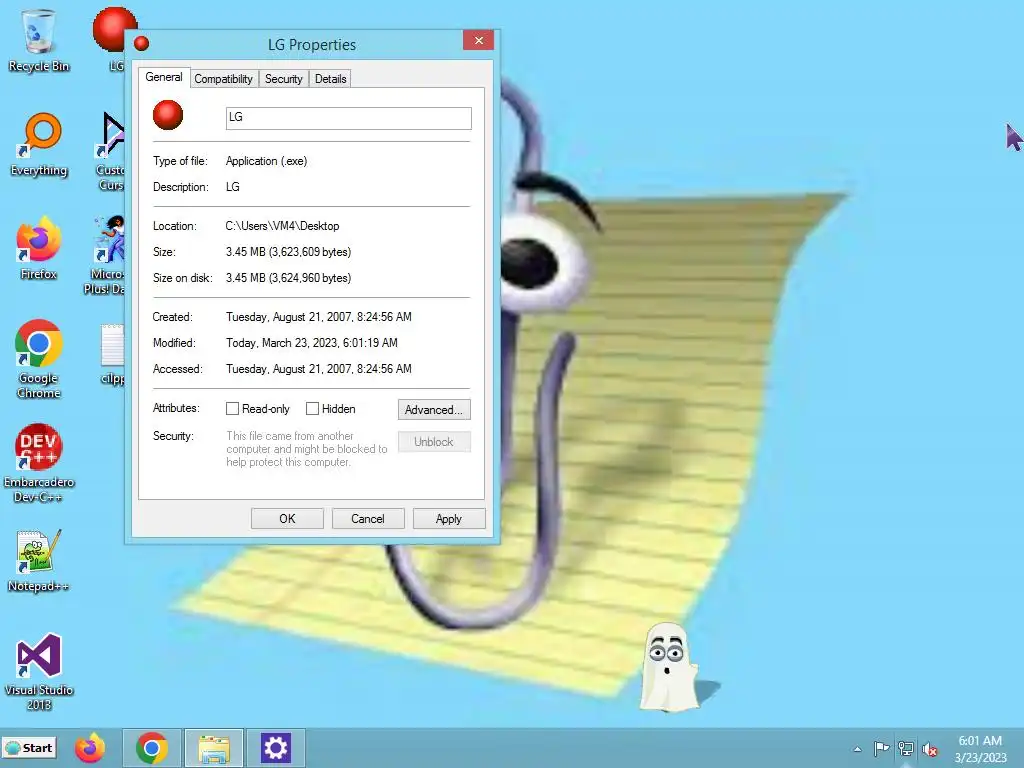Click the ghost character on desktop
Viewport: 1024px width, 768px height.
coord(668,666)
